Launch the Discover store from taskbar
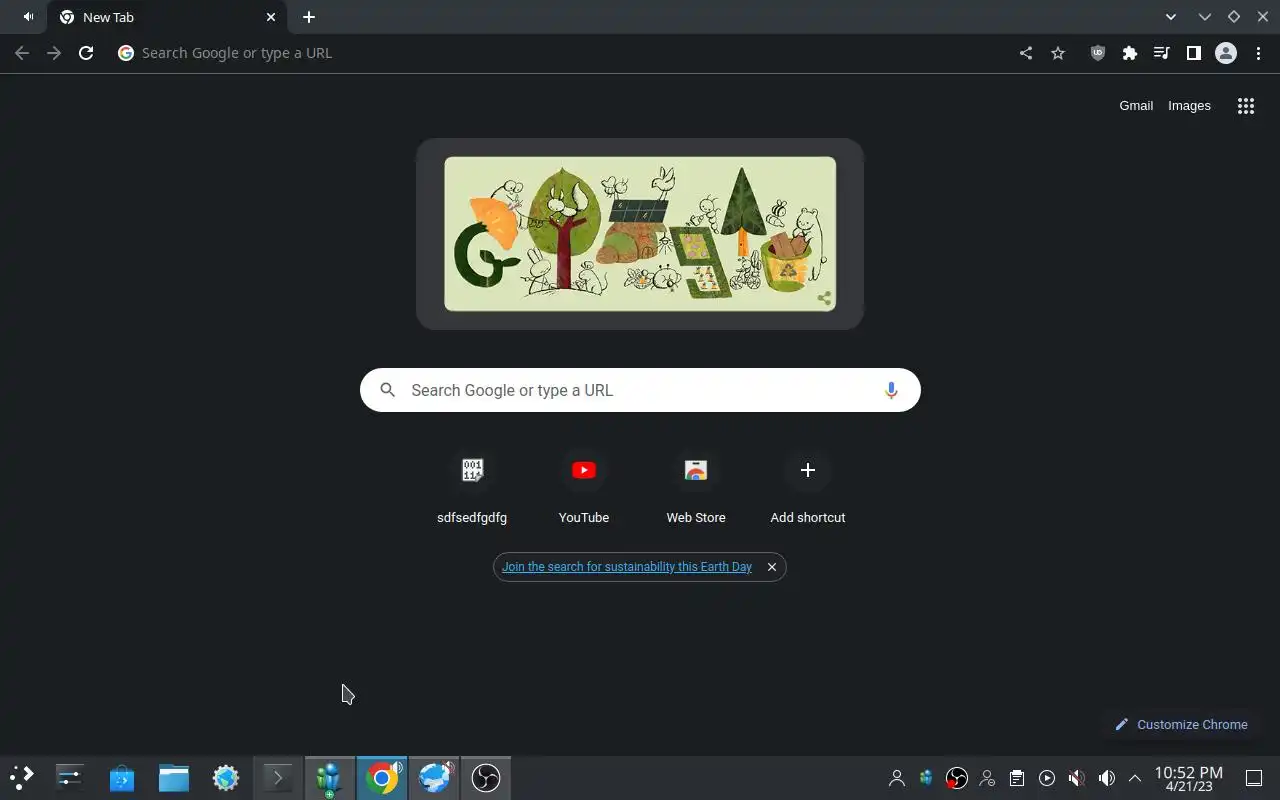The height and width of the screenshot is (800, 1280). (122, 777)
